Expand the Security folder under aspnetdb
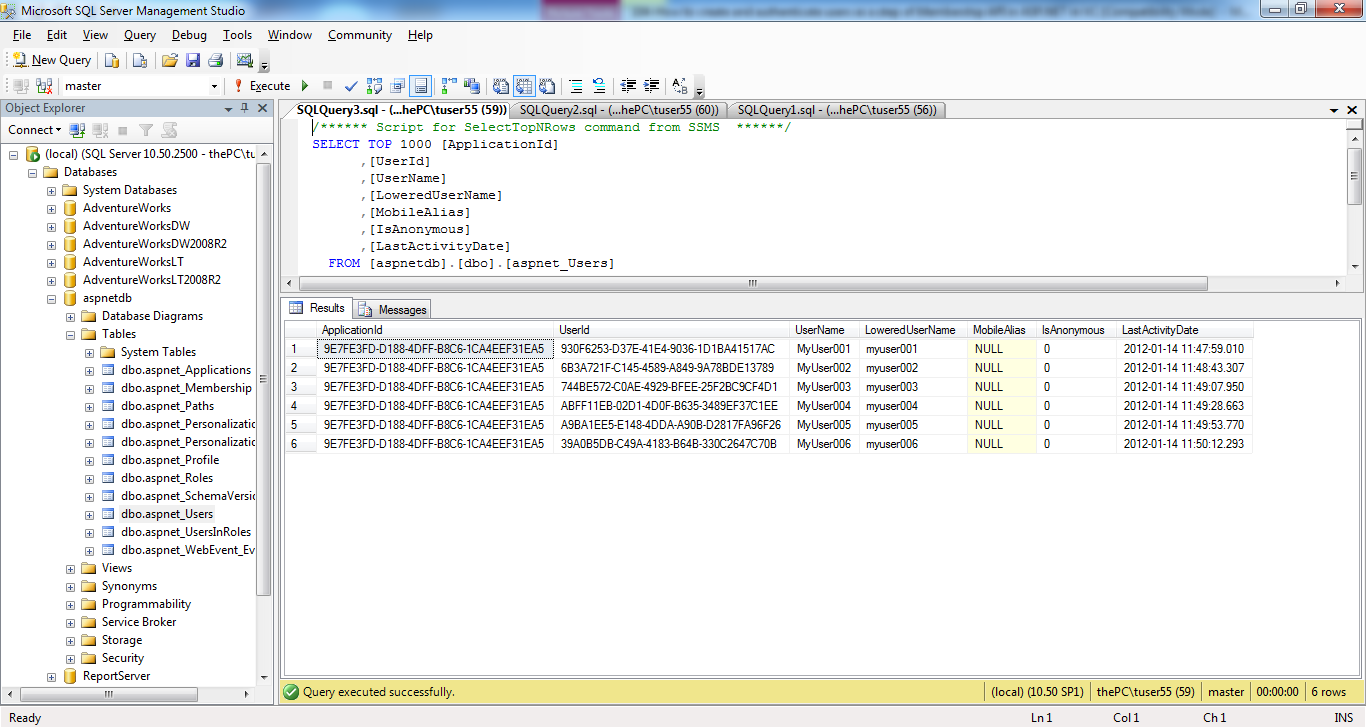1366x728 pixels. 70,658
